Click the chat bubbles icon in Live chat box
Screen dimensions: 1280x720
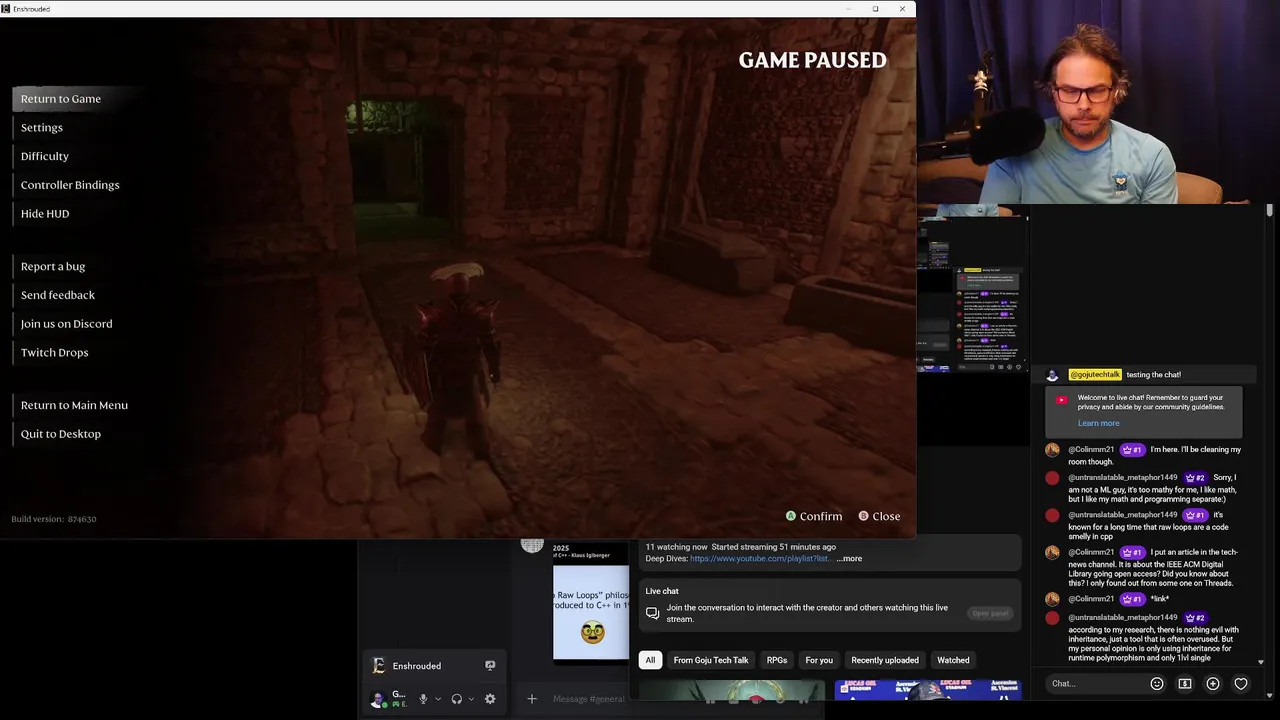click(x=653, y=613)
